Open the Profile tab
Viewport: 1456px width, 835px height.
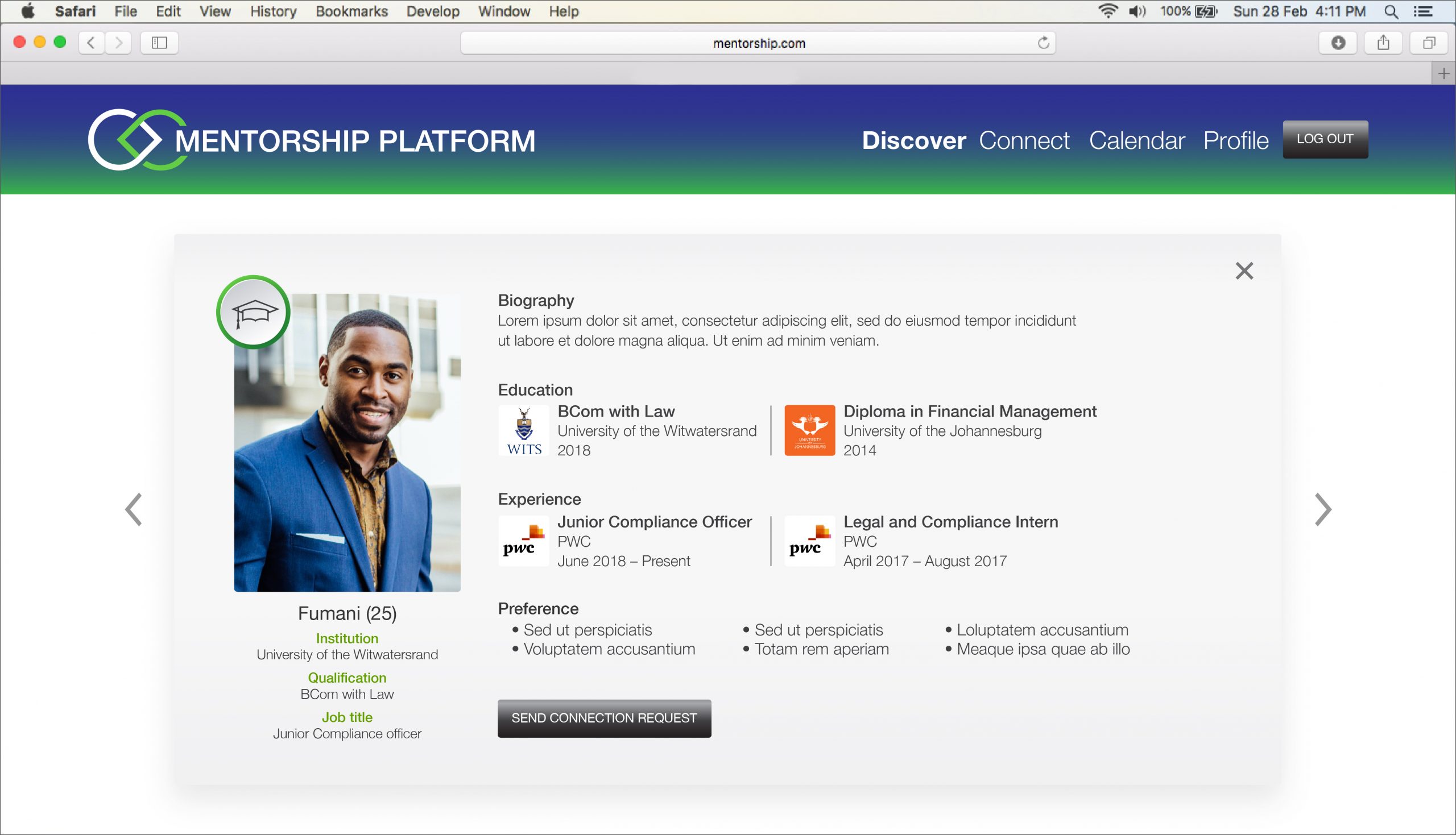[1236, 140]
